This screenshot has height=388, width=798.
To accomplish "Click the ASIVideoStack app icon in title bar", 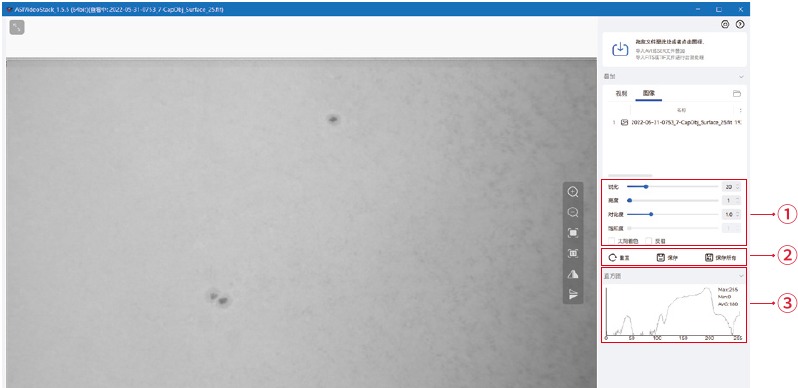I will [10, 10].
